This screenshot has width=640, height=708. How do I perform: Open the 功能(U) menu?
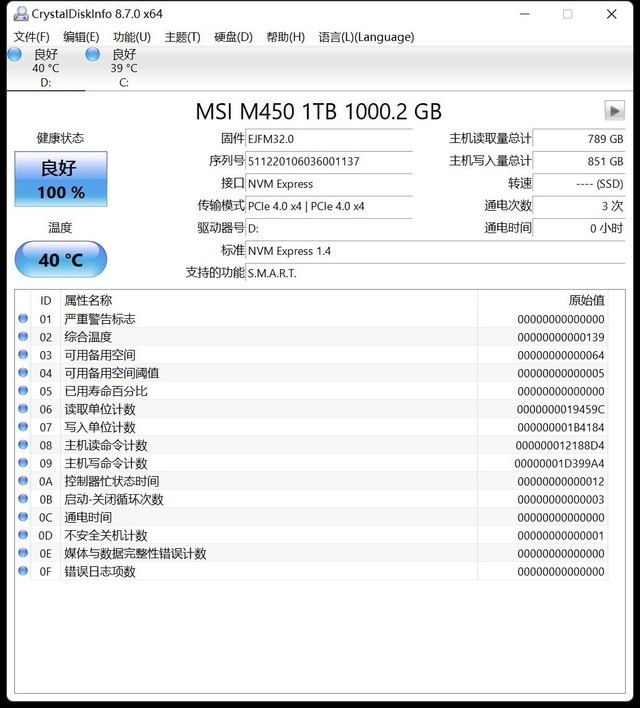coord(131,37)
